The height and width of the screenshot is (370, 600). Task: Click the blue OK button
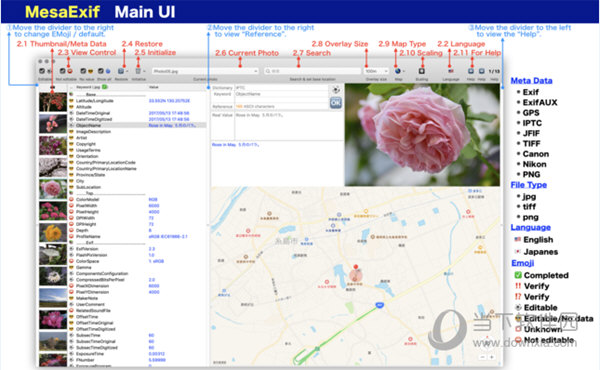pyautogui.click(x=336, y=103)
